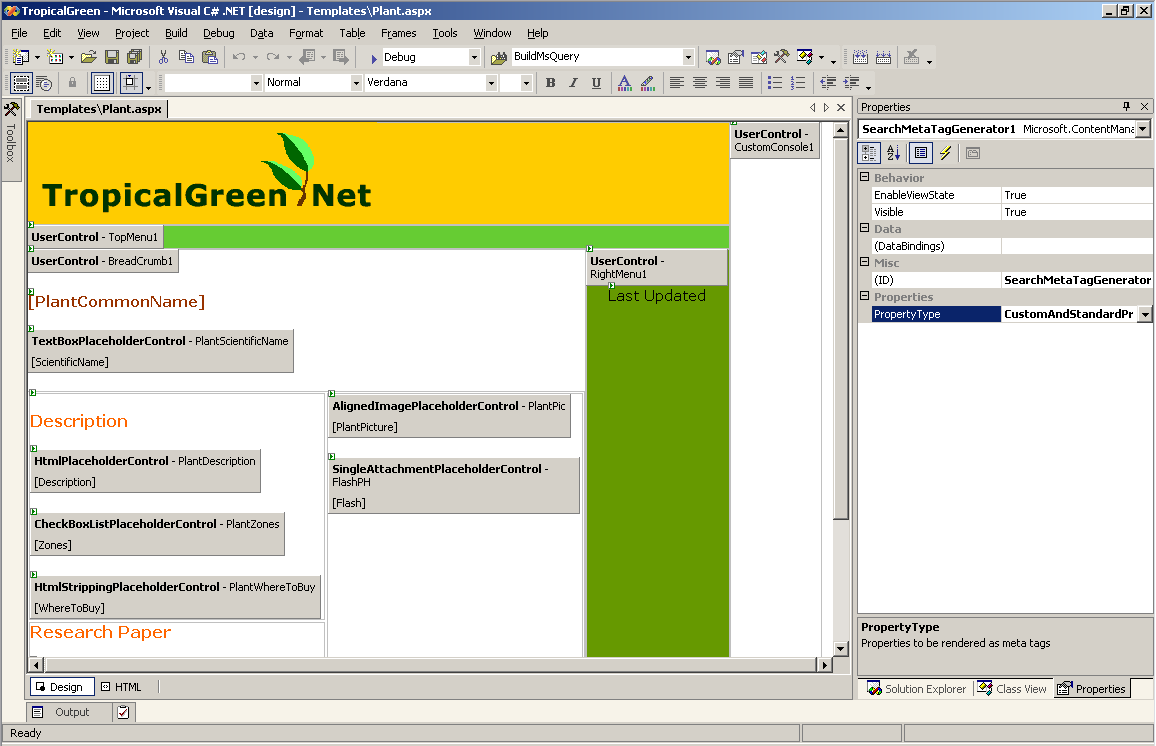
Task: Select the CheckBoxListPlaceholderControl PlantZones control
Action: tap(157, 534)
